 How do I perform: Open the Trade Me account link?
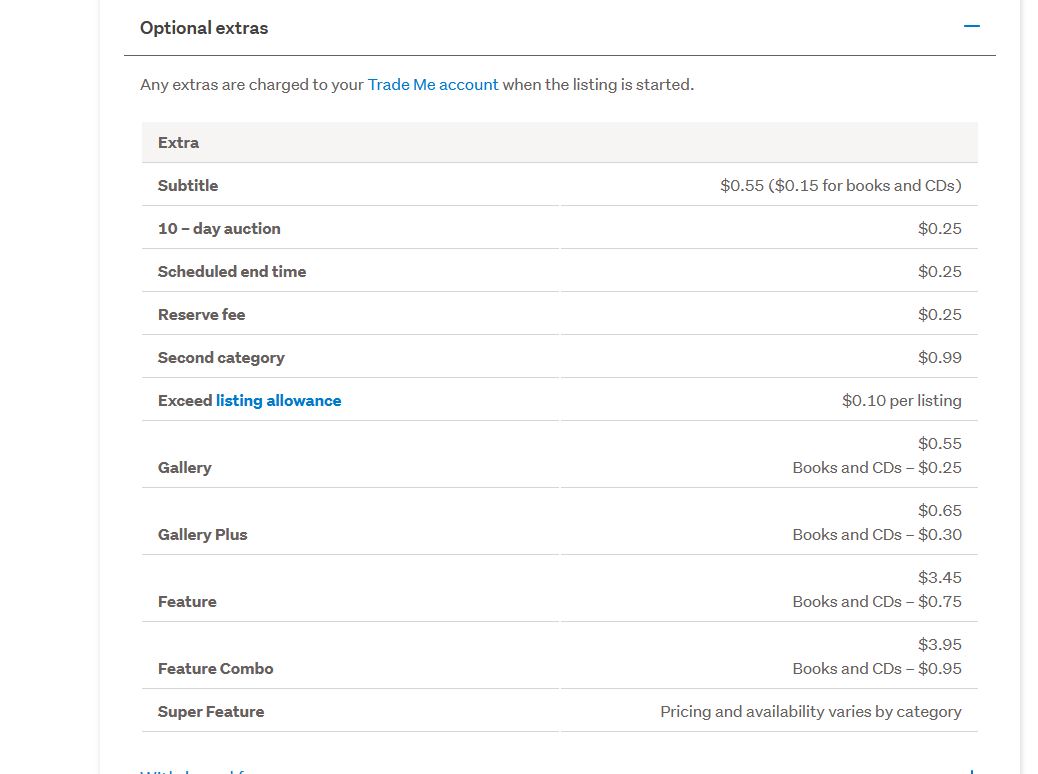pyautogui.click(x=433, y=85)
